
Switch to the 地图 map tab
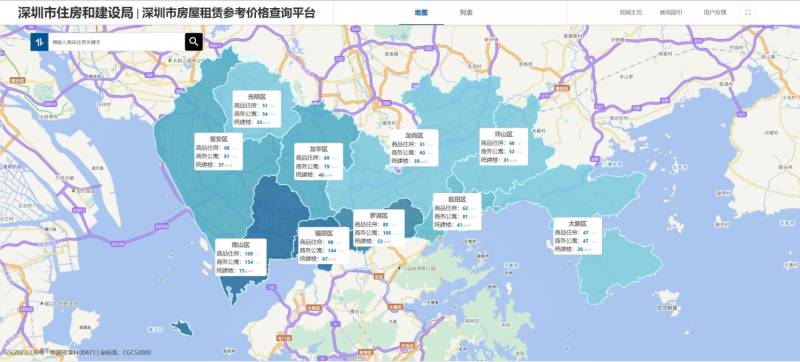tap(421, 13)
